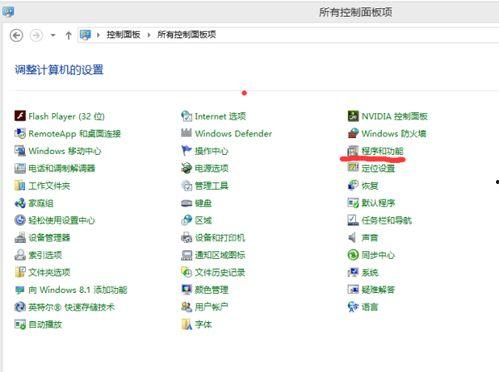
Task: Open the 自动播放 icon
Action: click(x=20, y=324)
